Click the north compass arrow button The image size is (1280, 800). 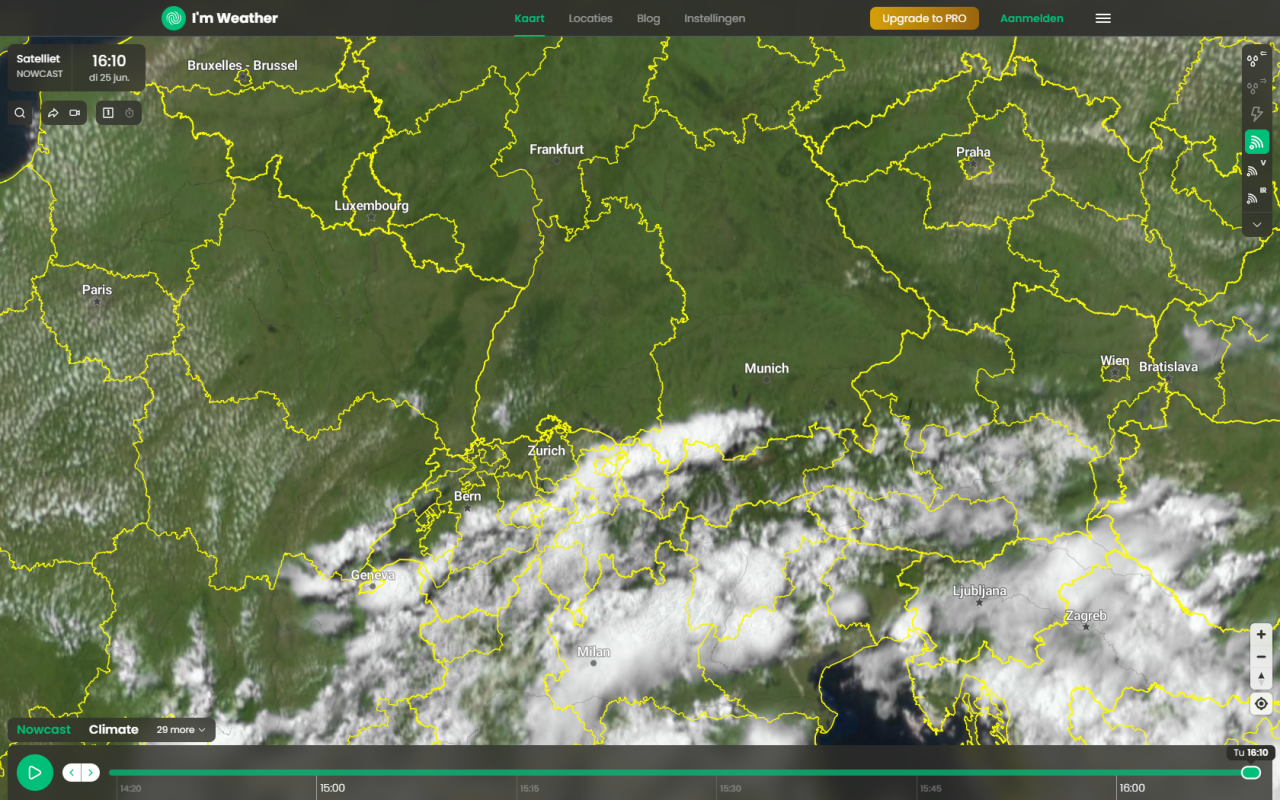[1261, 678]
